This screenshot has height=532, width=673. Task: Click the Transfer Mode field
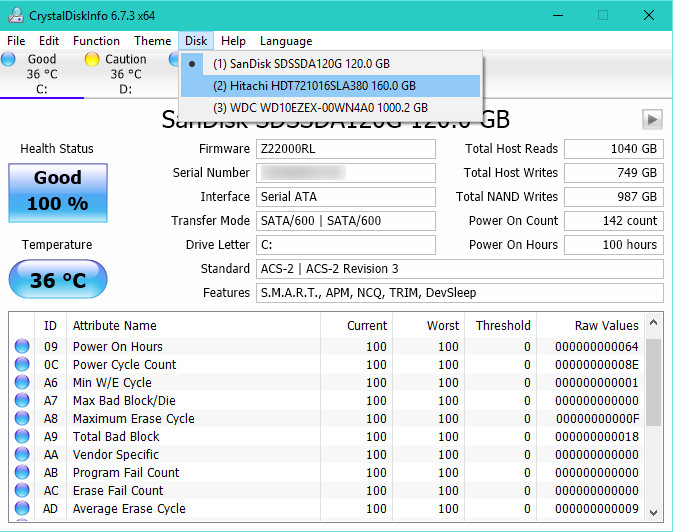coord(346,221)
